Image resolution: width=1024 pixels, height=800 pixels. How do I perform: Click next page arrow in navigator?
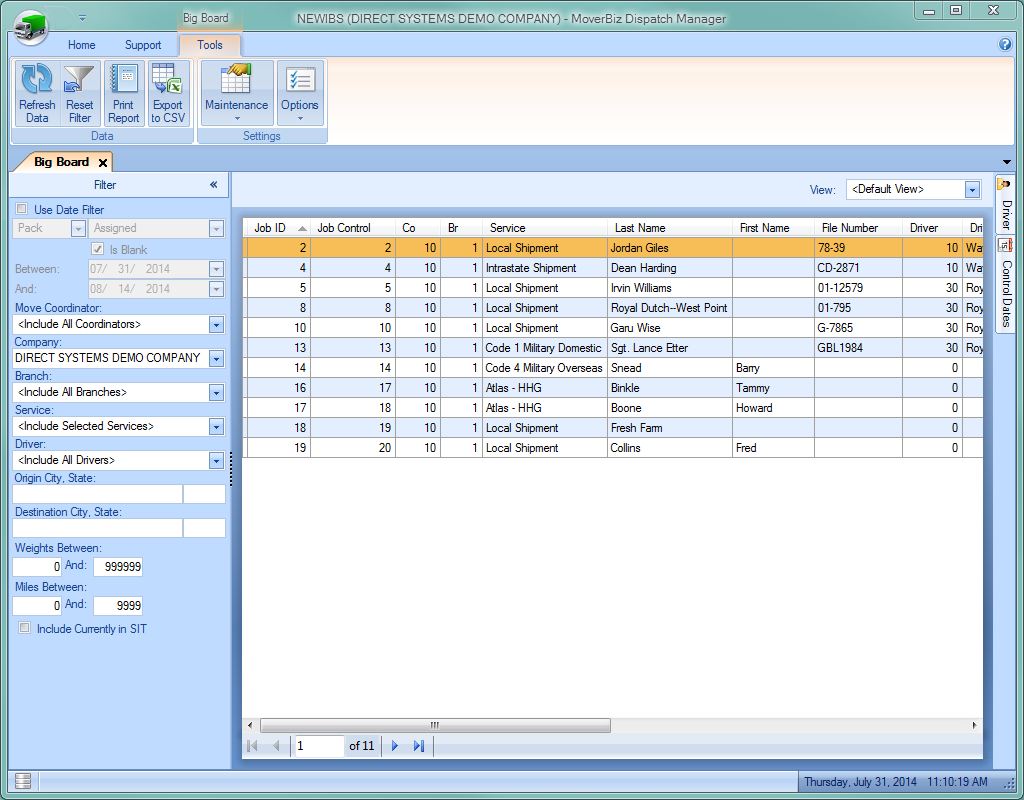(395, 746)
